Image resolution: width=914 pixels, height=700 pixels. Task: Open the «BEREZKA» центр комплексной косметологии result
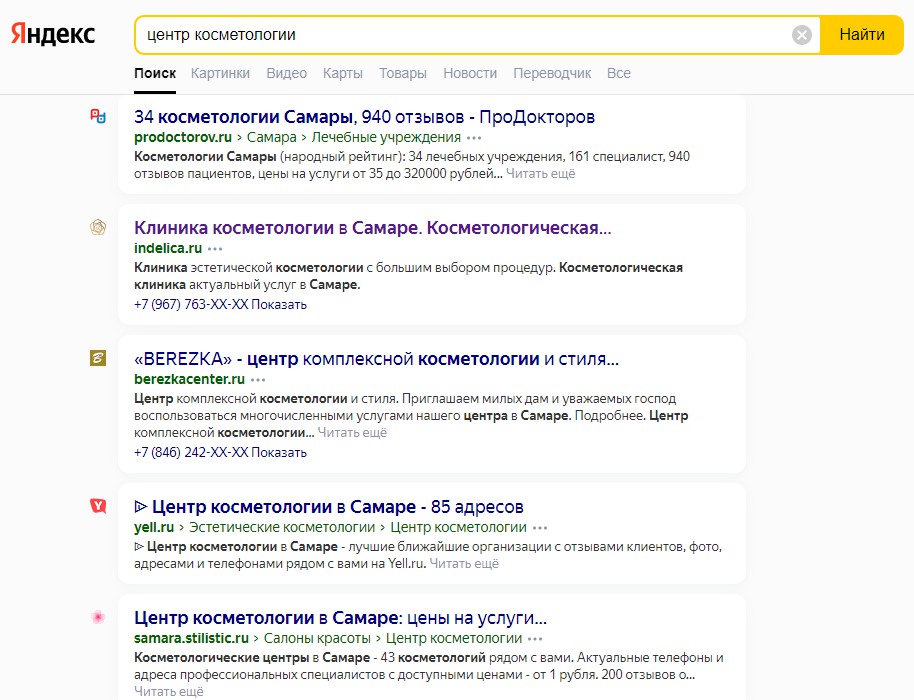[x=377, y=359]
